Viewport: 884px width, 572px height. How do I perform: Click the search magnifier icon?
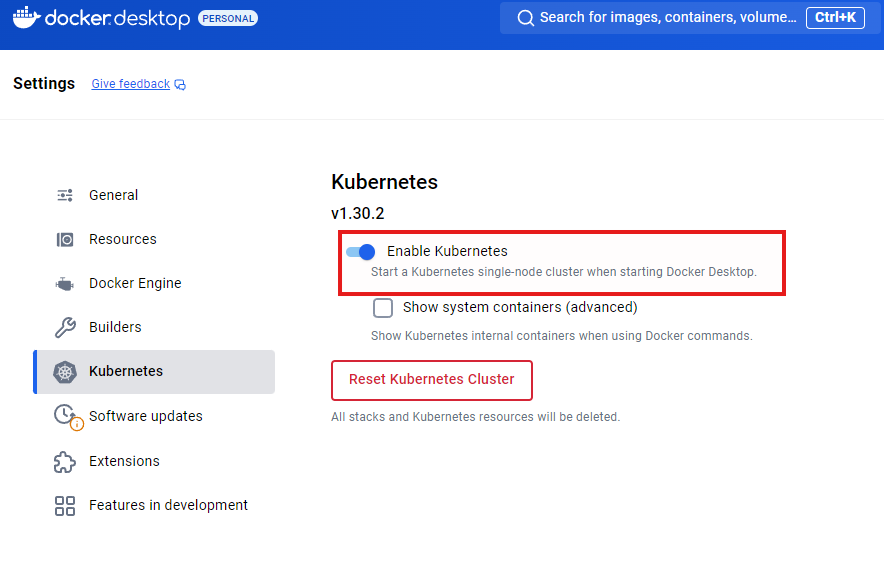coord(525,18)
